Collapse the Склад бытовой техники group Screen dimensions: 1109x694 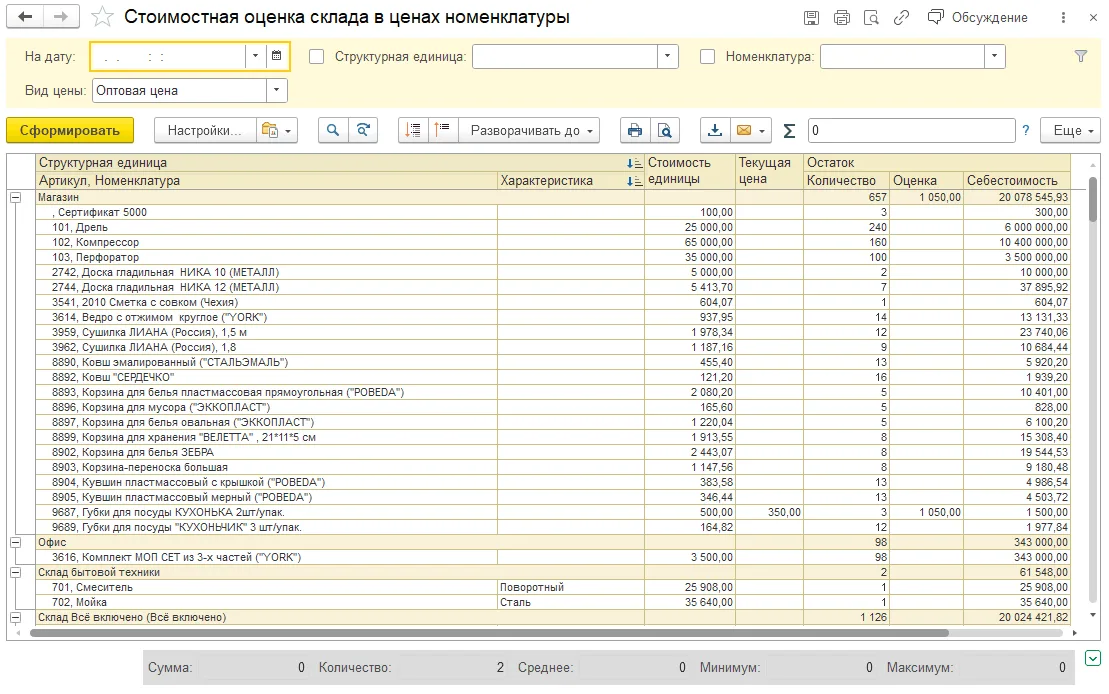(x=16, y=572)
